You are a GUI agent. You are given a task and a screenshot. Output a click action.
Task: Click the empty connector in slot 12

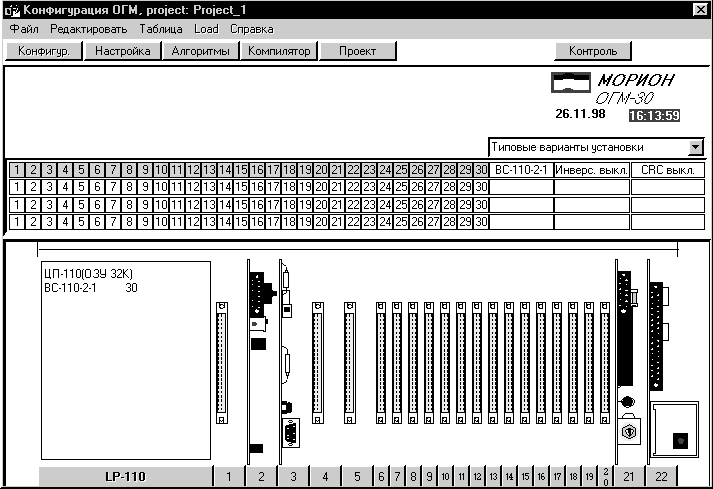pyautogui.click(x=477, y=363)
